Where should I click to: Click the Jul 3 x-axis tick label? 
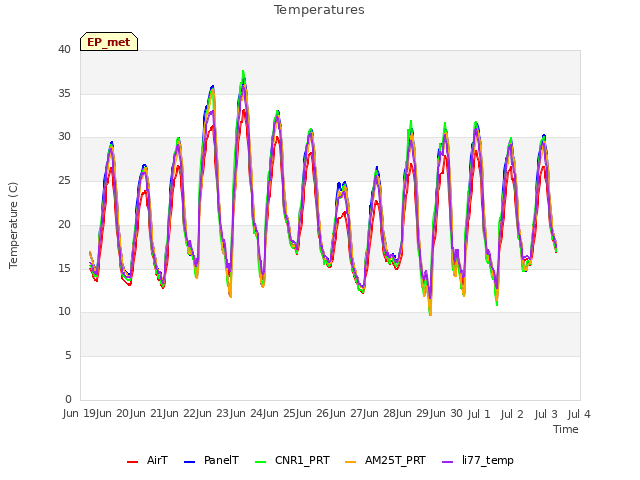(x=546, y=414)
